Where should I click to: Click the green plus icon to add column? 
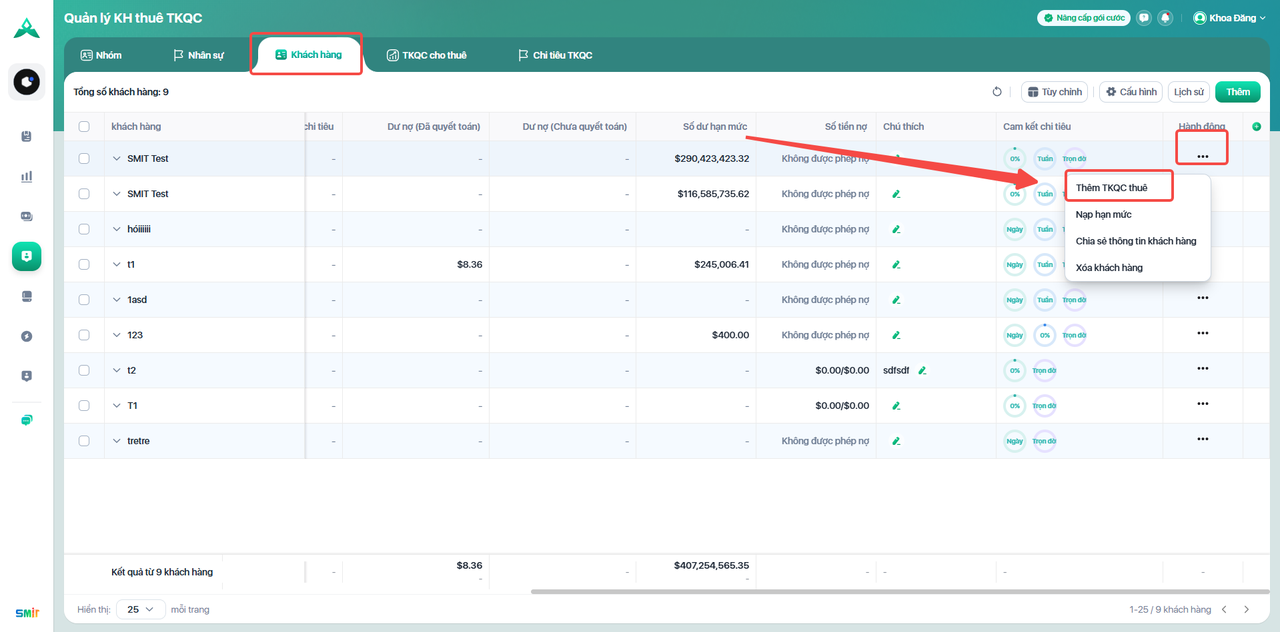[1257, 127]
